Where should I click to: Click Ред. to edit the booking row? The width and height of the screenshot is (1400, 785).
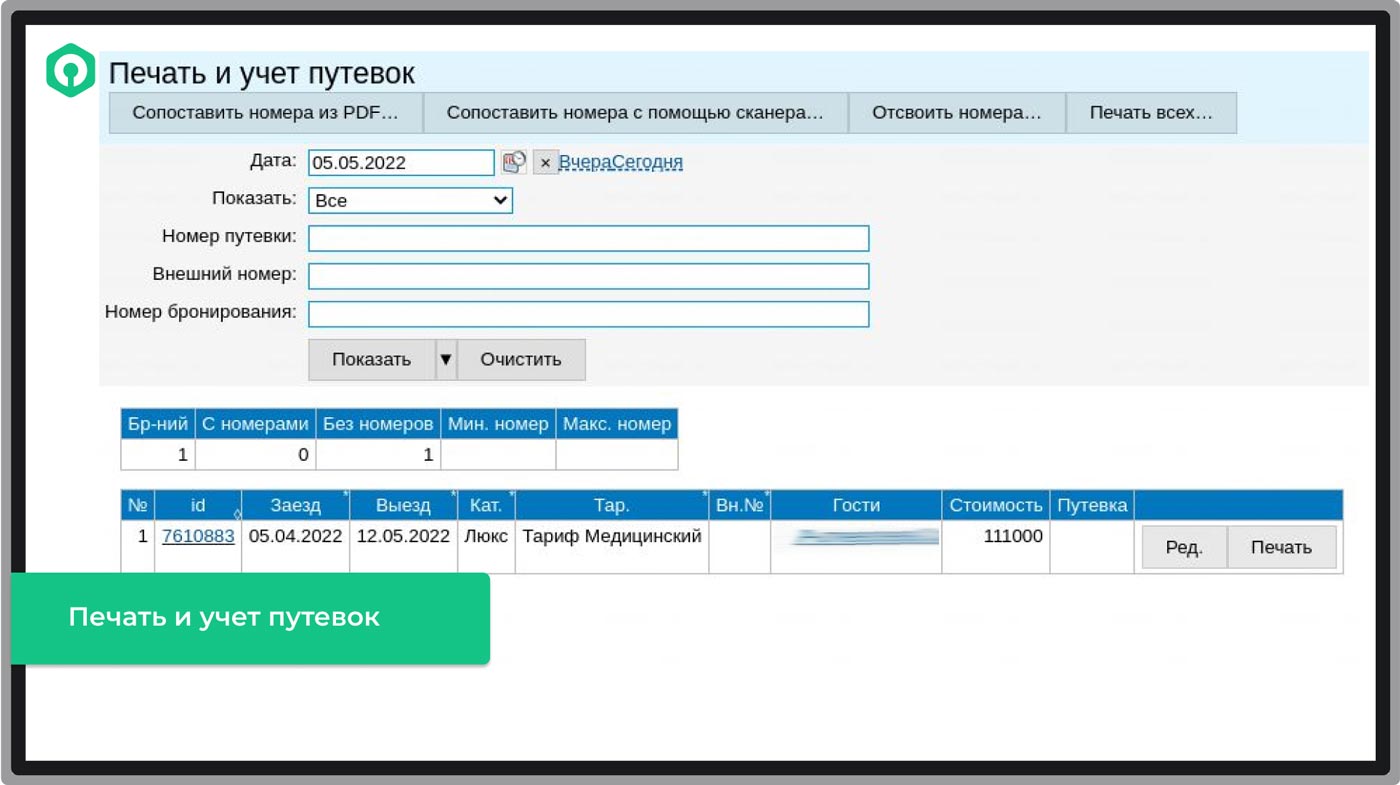[x=1184, y=547]
